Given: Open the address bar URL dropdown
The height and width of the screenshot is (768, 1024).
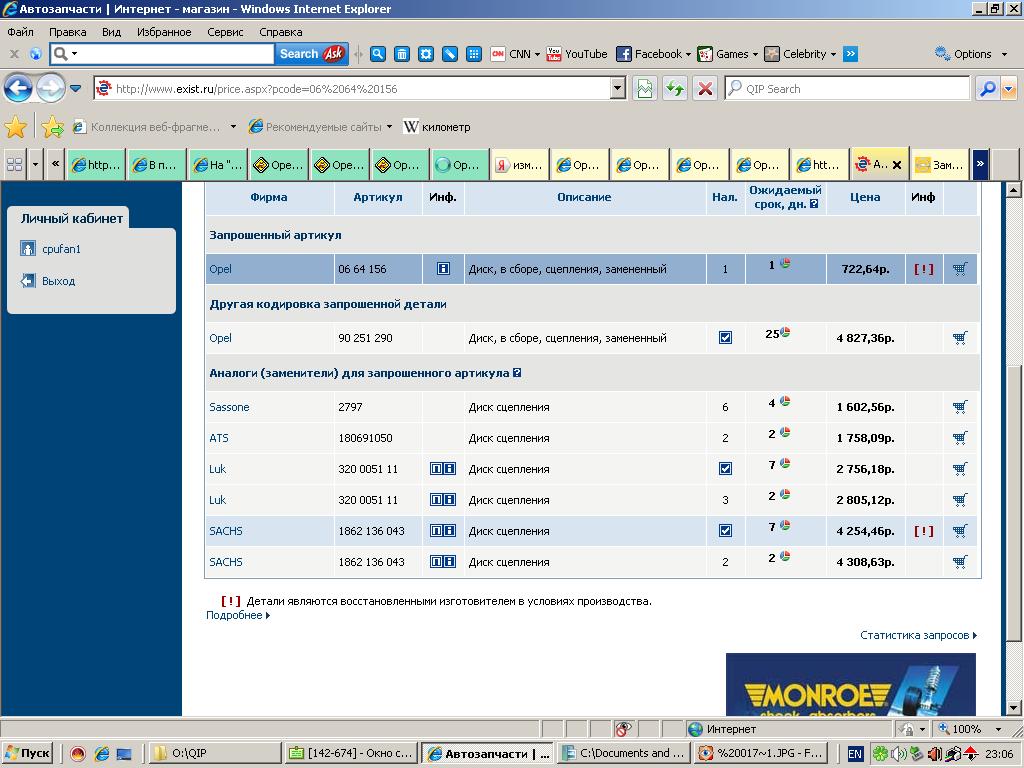Looking at the screenshot, I should pos(617,89).
